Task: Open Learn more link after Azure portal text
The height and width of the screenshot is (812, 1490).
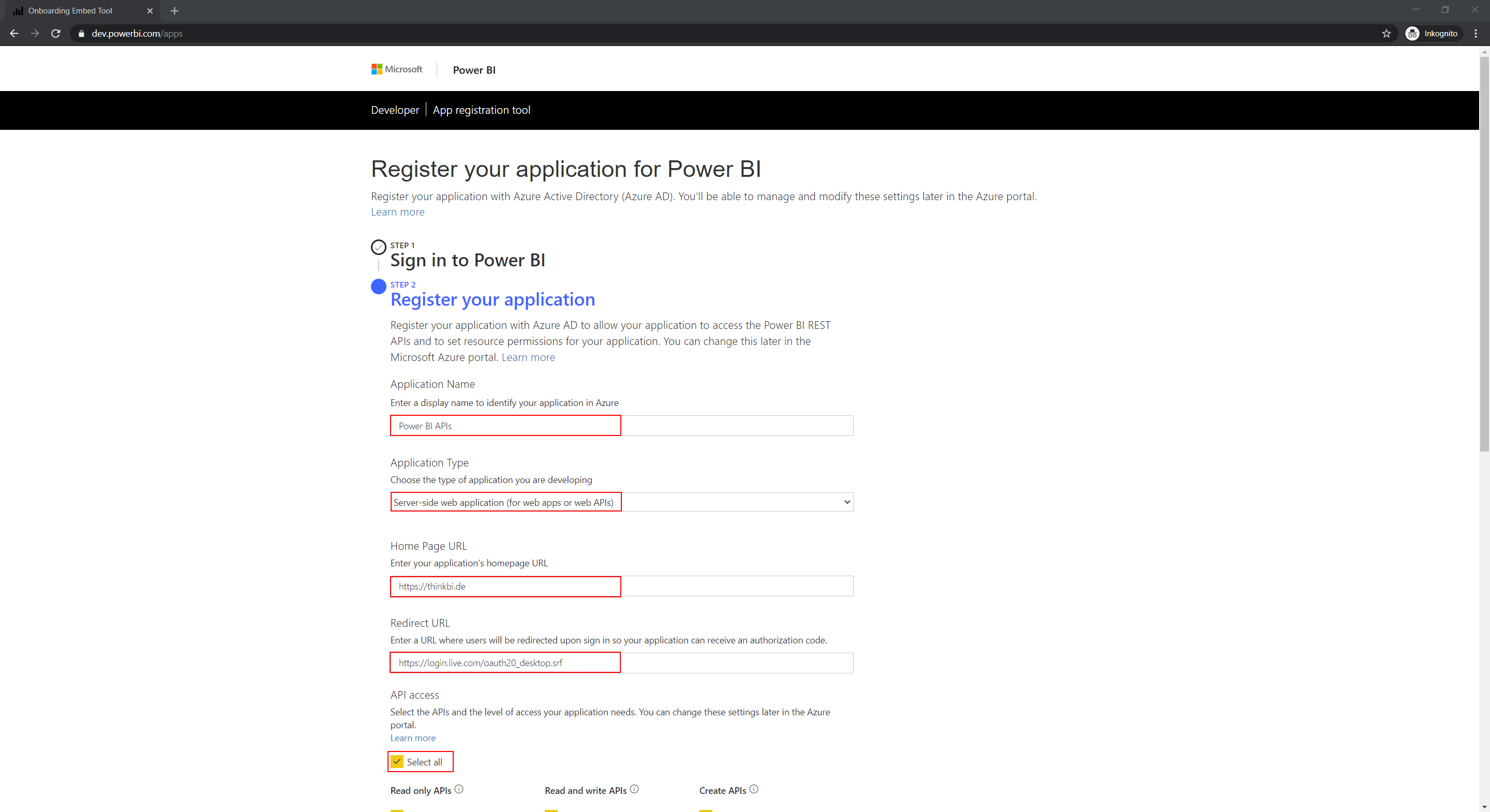Action: 528,357
